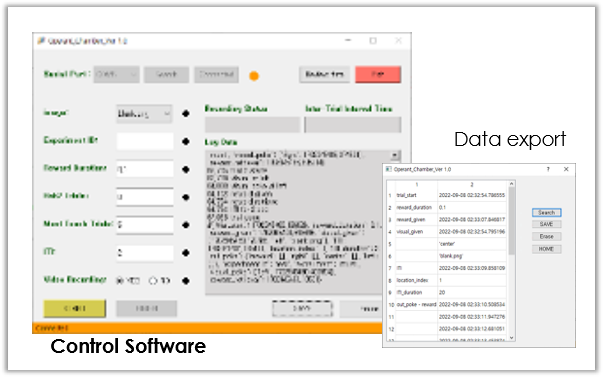Click black status dot beside Experiment ID field
This screenshot has height=377, width=603.
(x=186, y=142)
